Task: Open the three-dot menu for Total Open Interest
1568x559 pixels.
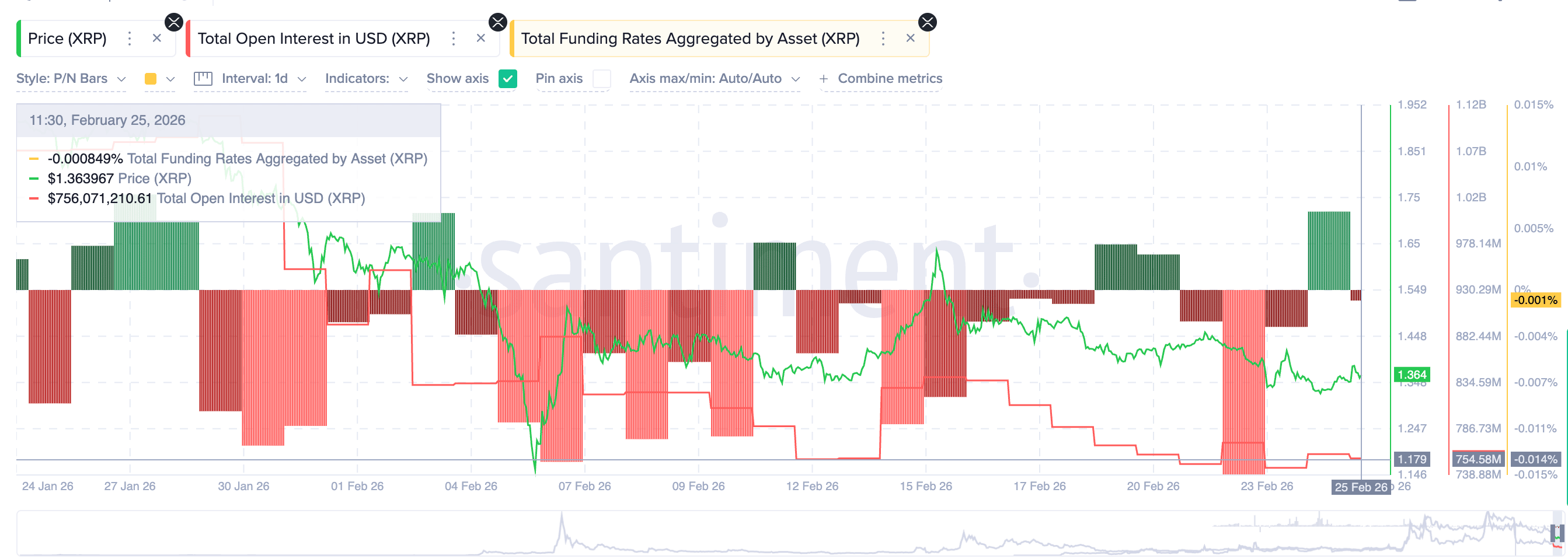Action: tap(453, 39)
